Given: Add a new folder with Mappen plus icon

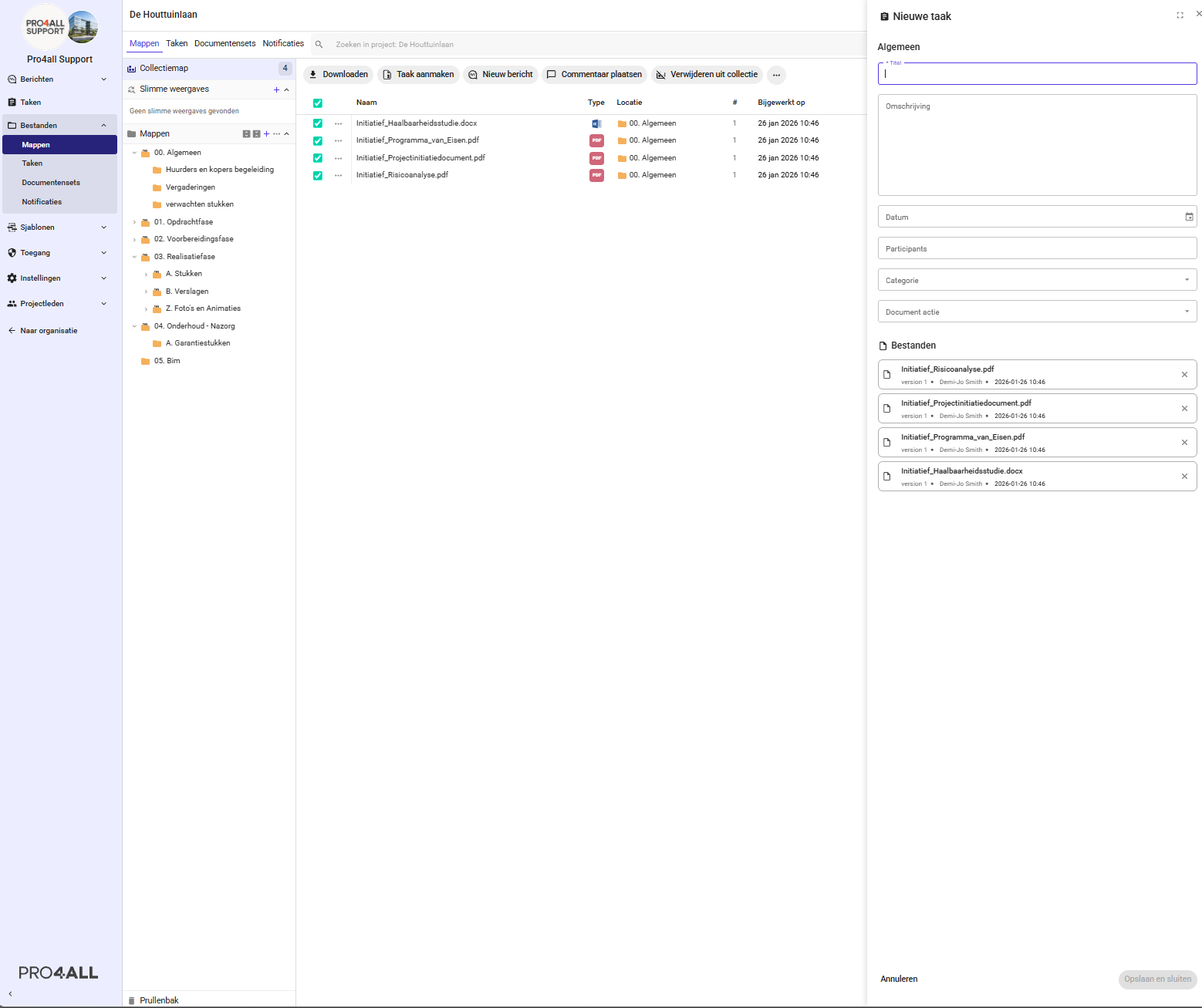Looking at the screenshot, I should tap(267, 134).
